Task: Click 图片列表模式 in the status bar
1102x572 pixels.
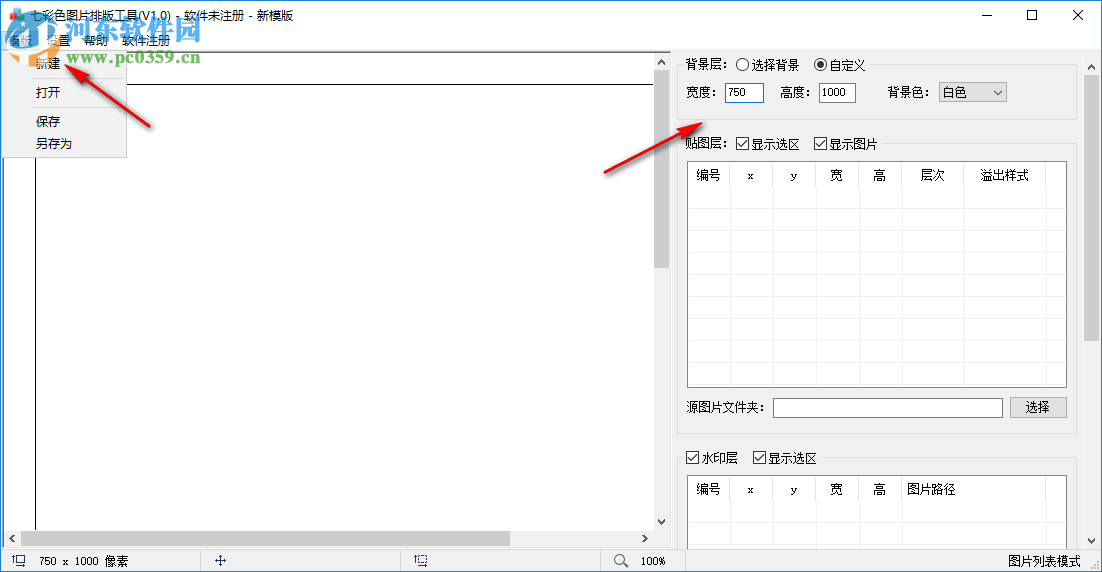Action: click(x=1044, y=561)
